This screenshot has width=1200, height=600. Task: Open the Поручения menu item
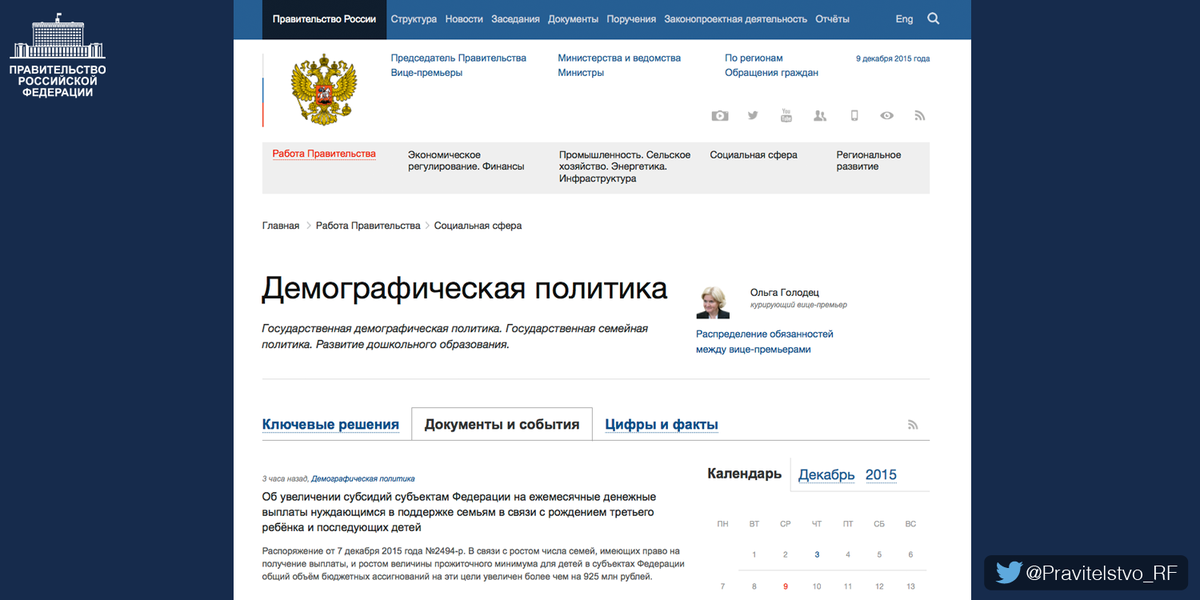pyautogui.click(x=631, y=19)
